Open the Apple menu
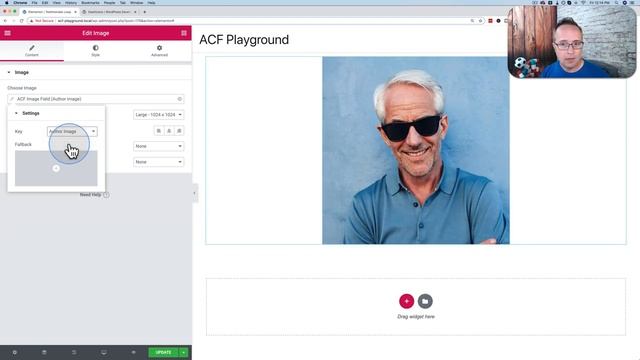 pyautogui.click(x=7, y=2)
